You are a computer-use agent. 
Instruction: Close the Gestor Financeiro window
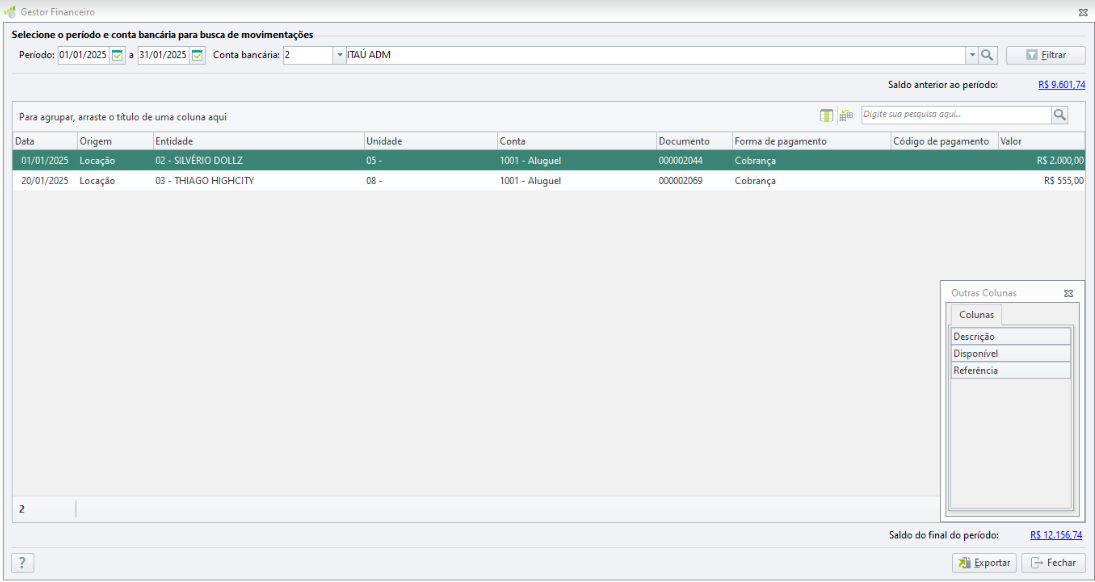click(x=1083, y=12)
